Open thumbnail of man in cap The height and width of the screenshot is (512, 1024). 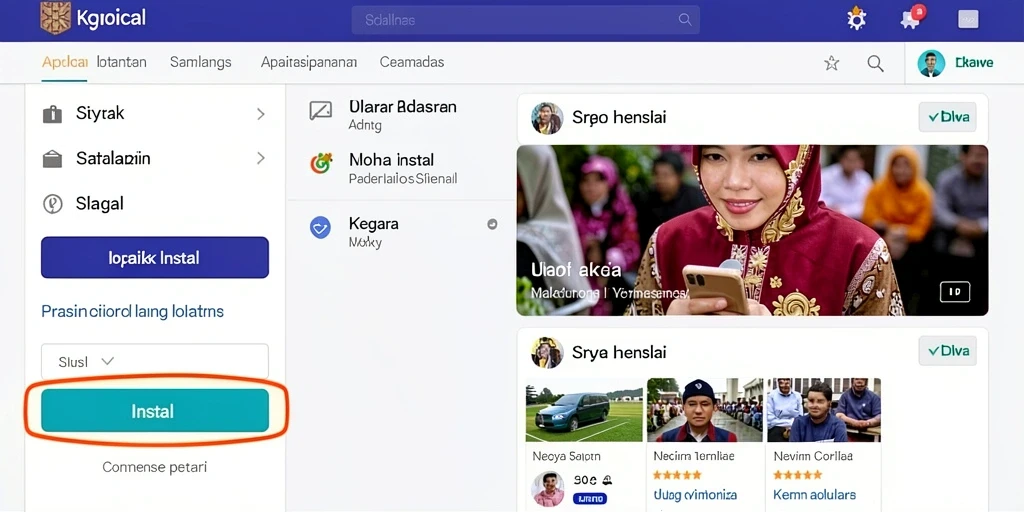point(705,410)
